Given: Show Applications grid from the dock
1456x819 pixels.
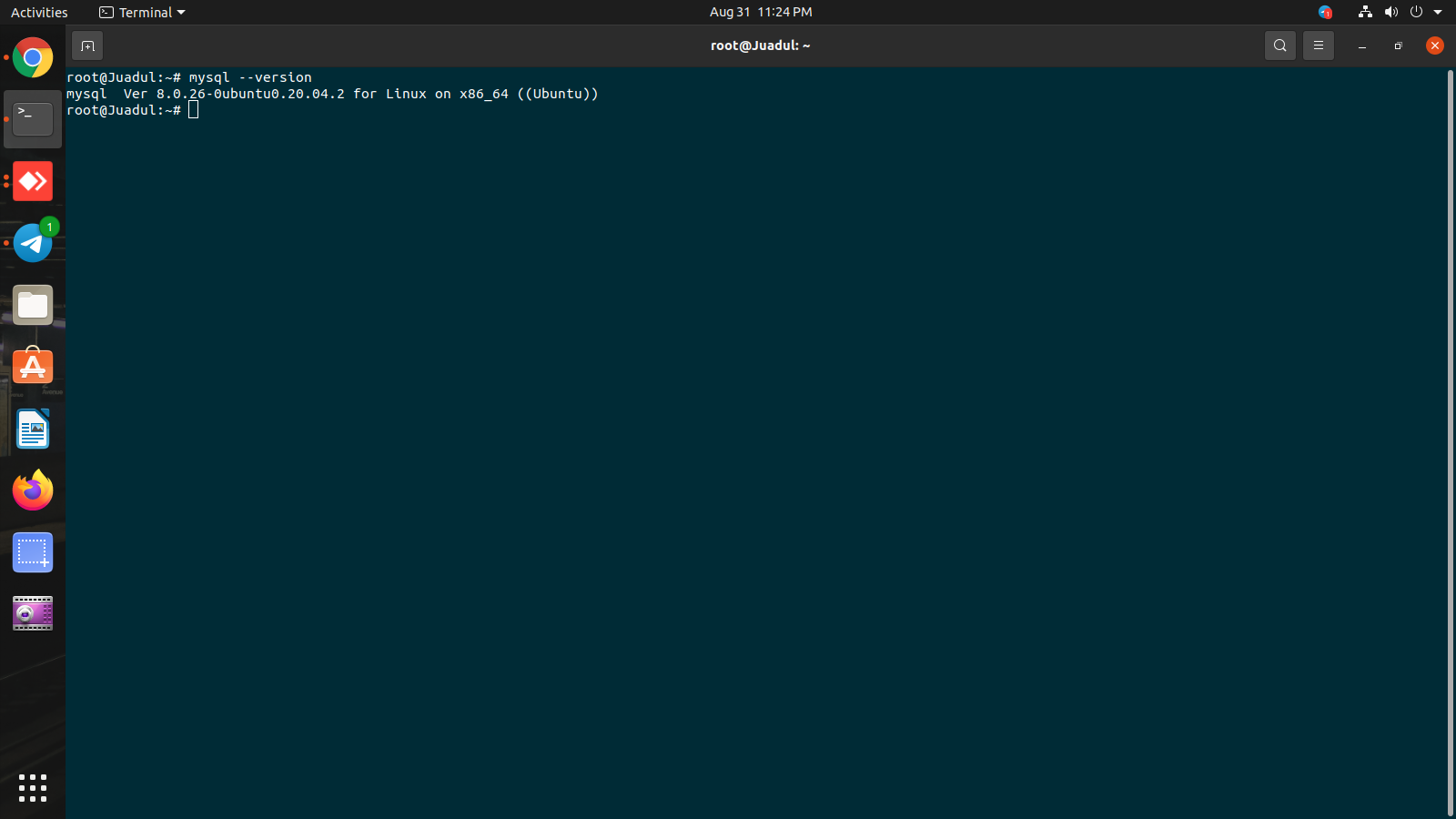Looking at the screenshot, I should (33, 788).
